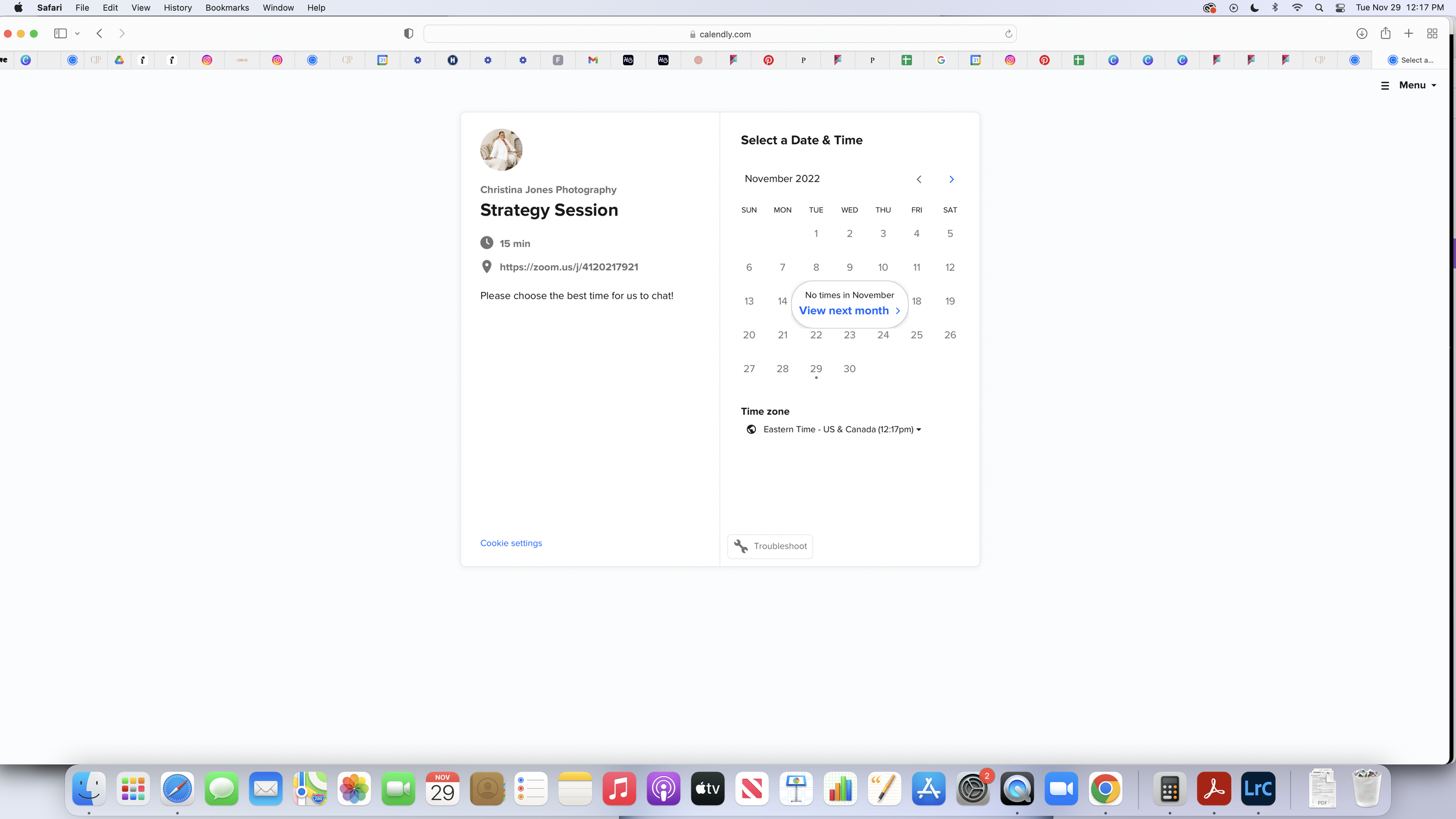Viewport: 1456px width, 819px height.
Task: Open the tab overview grid icon
Action: (x=1432, y=33)
